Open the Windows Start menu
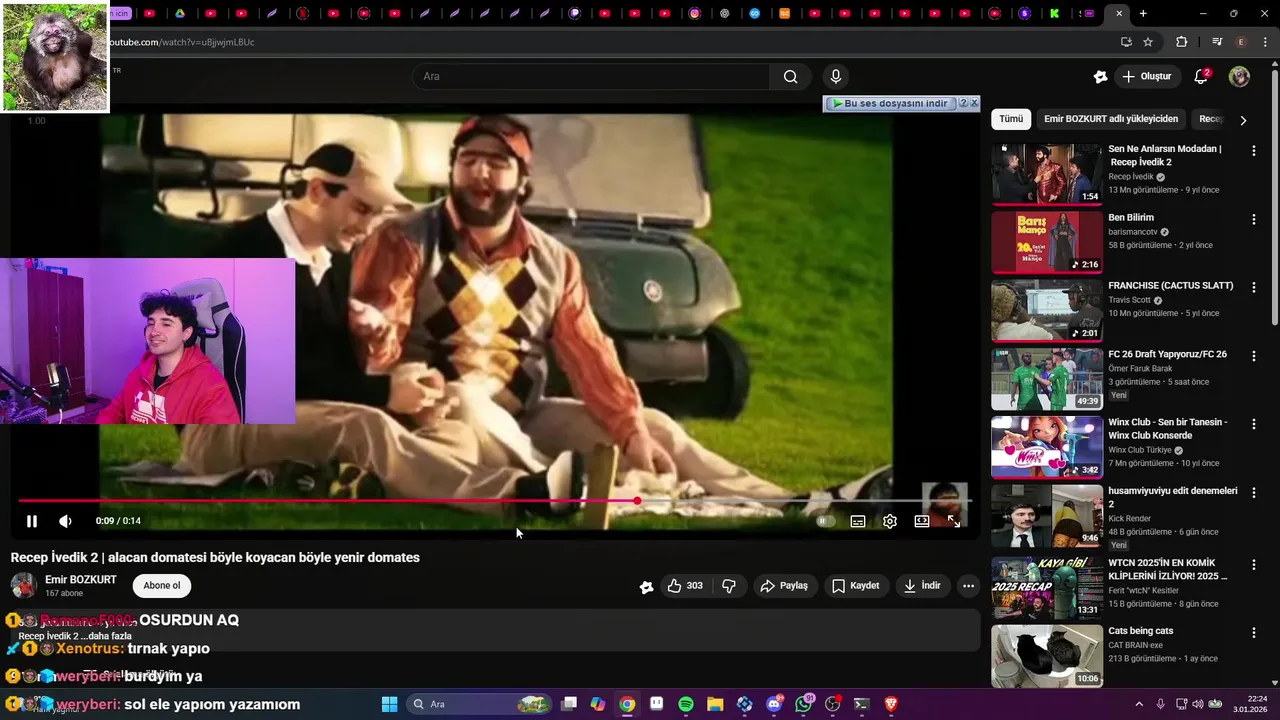This screenshot has height=720, width=1280. point(390,704)
